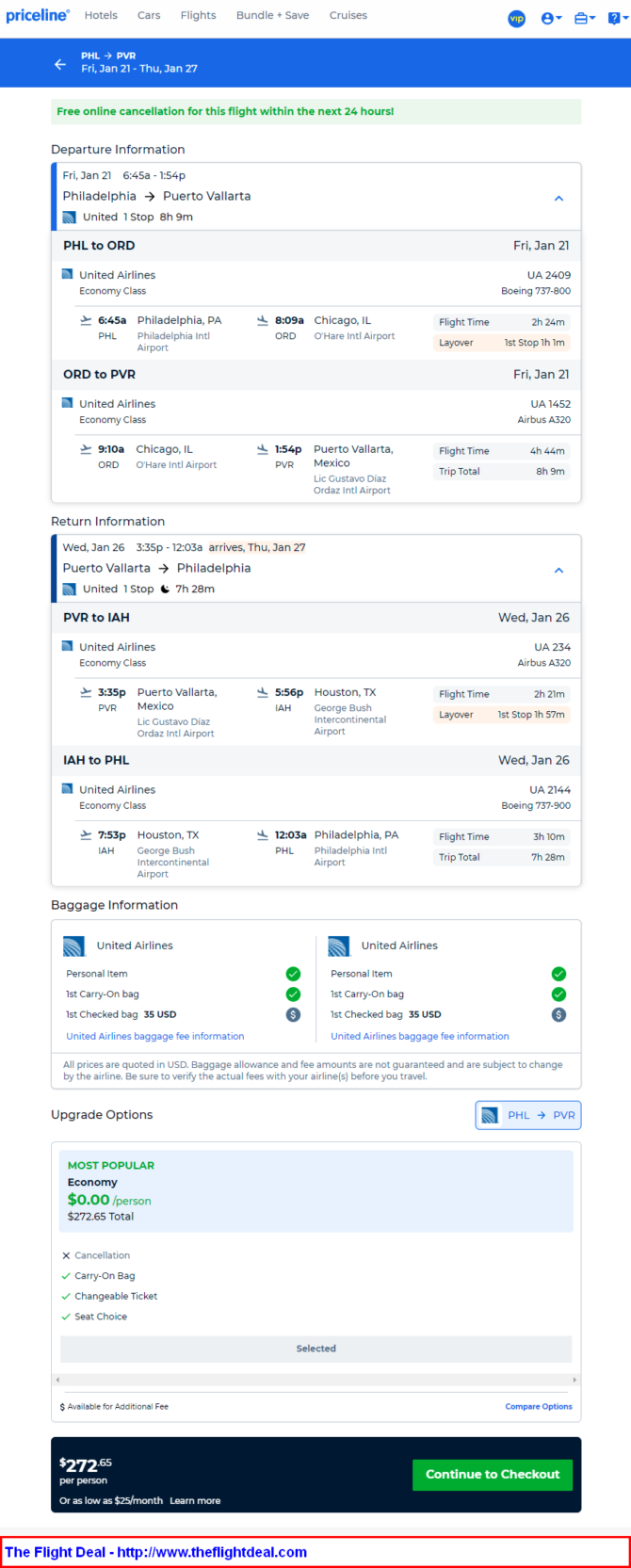Click scrollbar left arrow under fare options
Image resolution: width=631 pixels, height=1568 pixels.
pyautogui.click(x=58, y=1380)
